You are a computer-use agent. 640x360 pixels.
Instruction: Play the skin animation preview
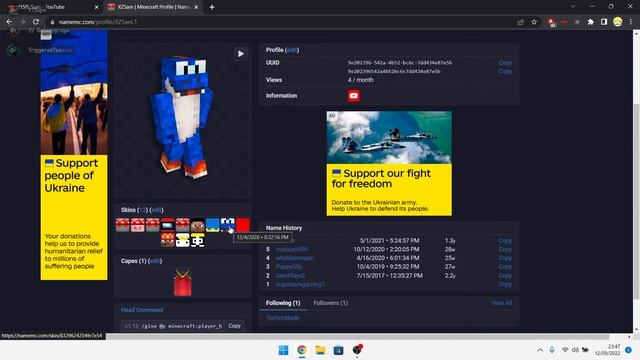[x=240, y=54]
